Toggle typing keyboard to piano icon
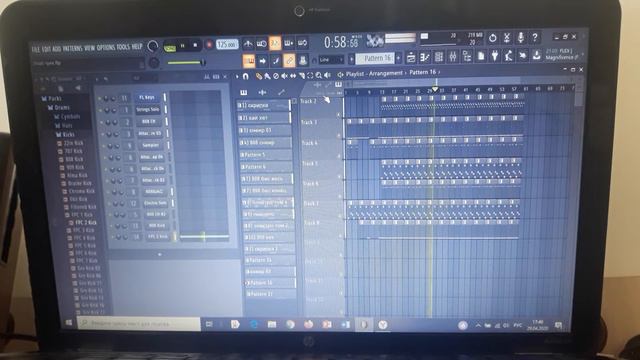The height and width of the screenshot is (360, 640). pos(249,61)
